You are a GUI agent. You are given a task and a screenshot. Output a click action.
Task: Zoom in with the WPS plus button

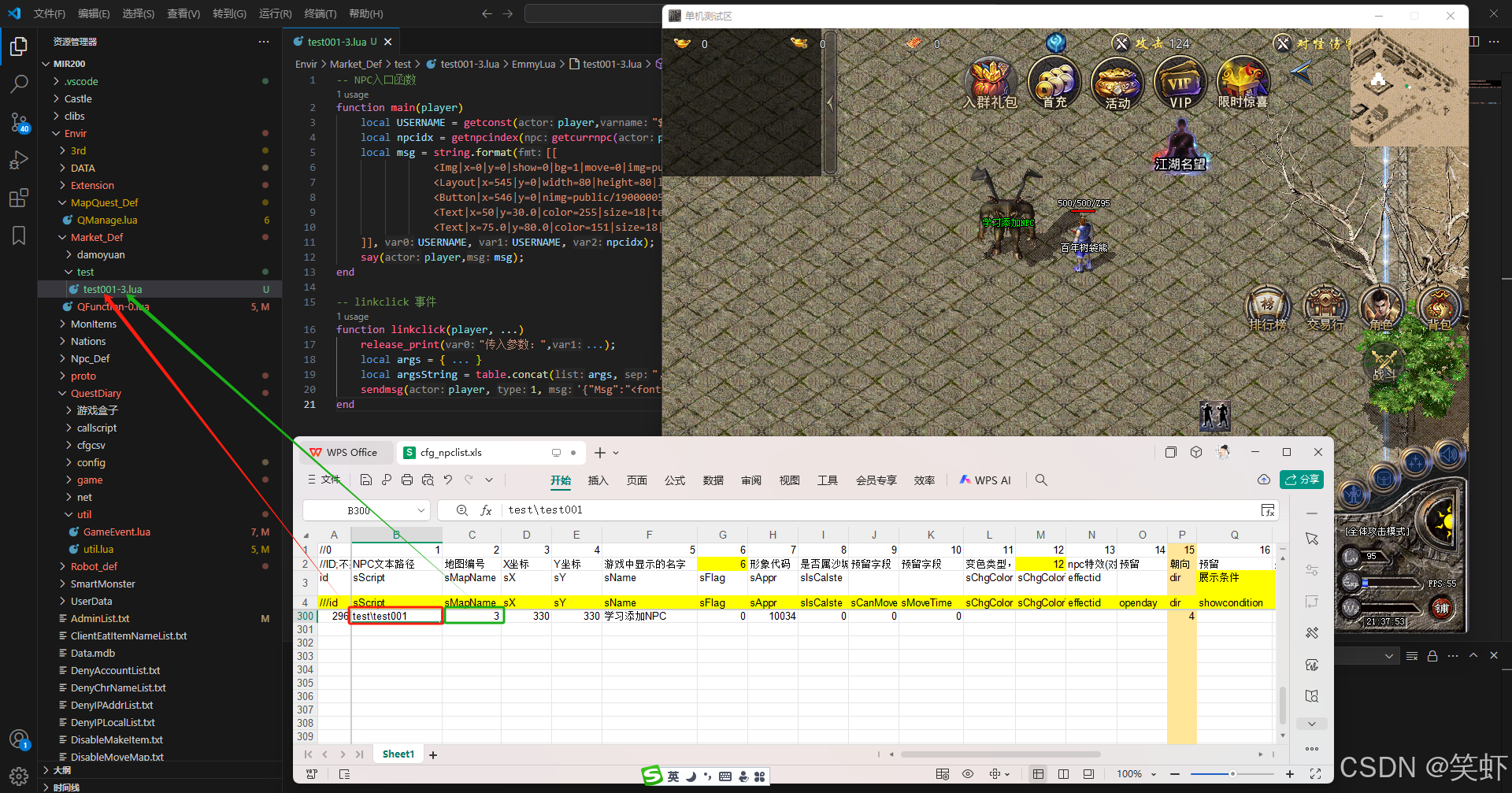click(1290, 774)
